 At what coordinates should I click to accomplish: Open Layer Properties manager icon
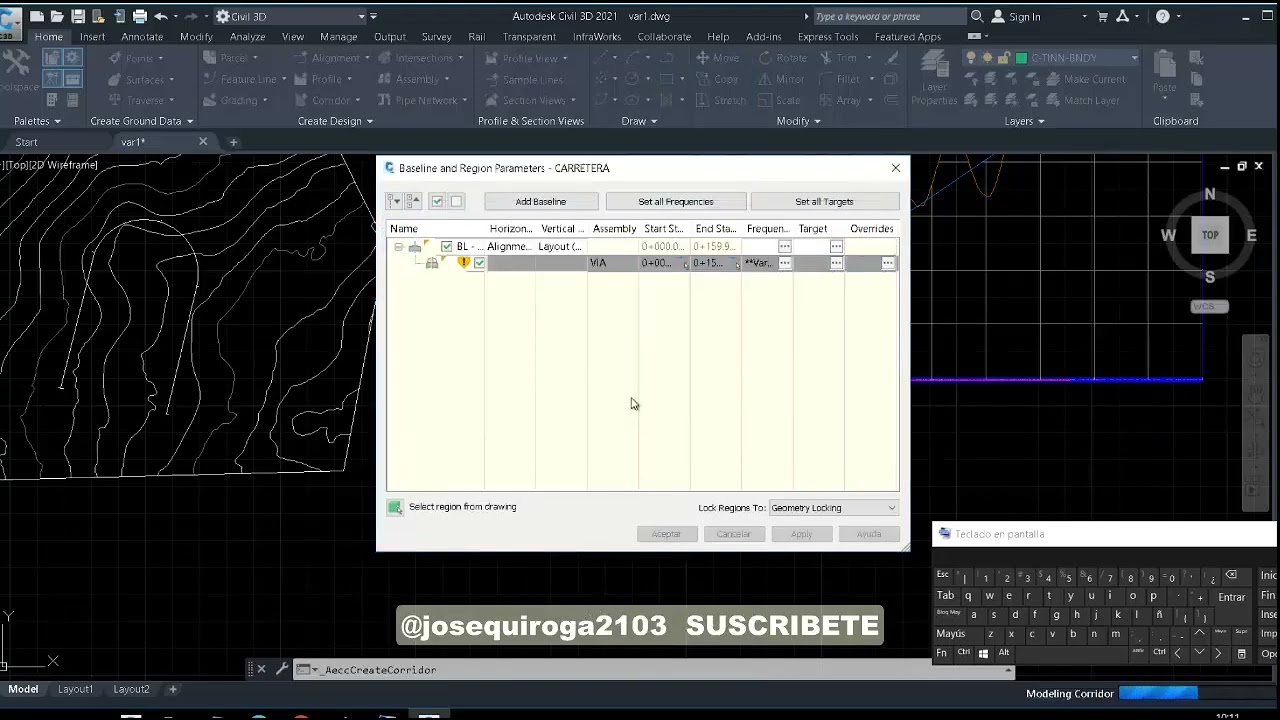pos(934,78)
